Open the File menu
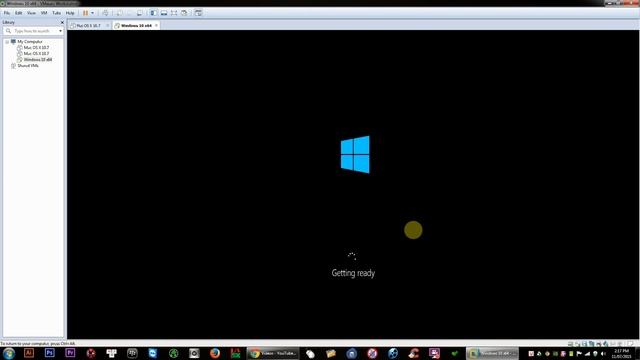 (7, 13)
